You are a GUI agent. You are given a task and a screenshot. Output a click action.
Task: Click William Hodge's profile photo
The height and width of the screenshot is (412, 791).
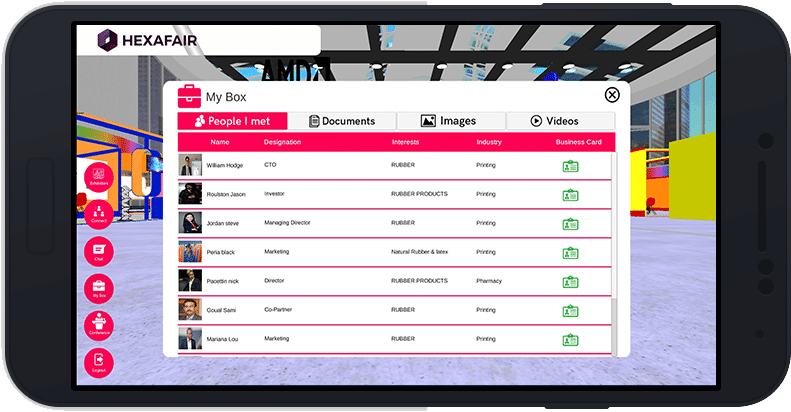pyautogui.click(x=190, y=165)
